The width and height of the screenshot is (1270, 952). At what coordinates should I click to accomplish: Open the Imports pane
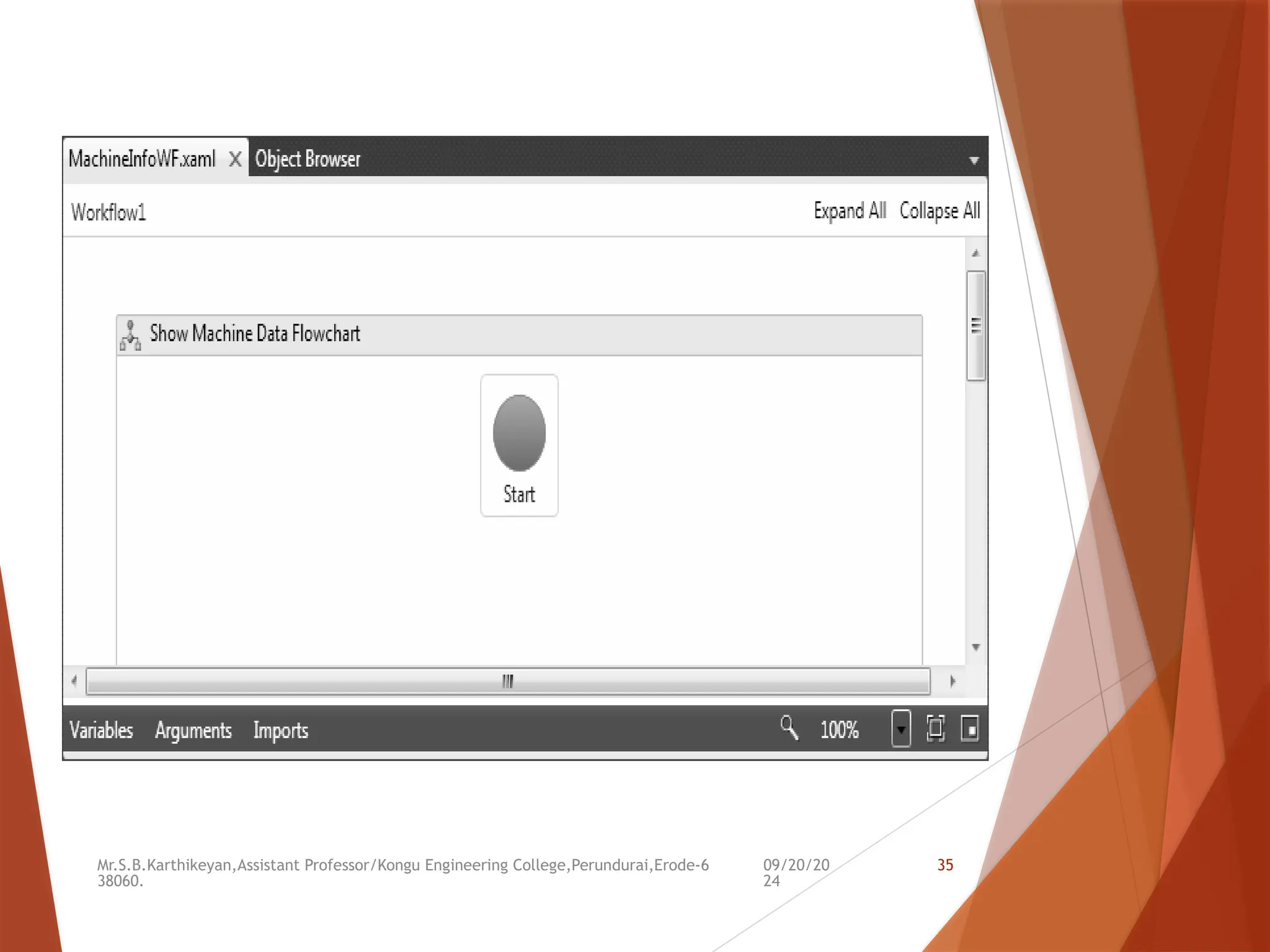click(x=280, y=730)
